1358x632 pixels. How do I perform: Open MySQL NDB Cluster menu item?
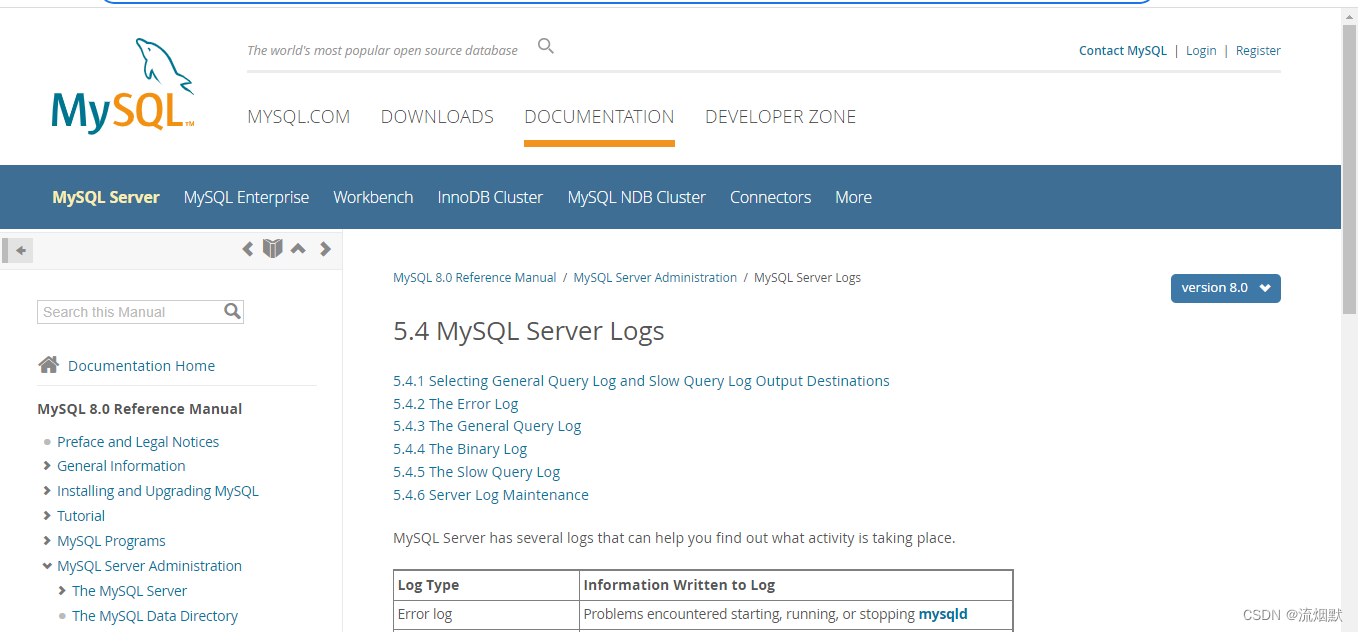pos(636,197)
